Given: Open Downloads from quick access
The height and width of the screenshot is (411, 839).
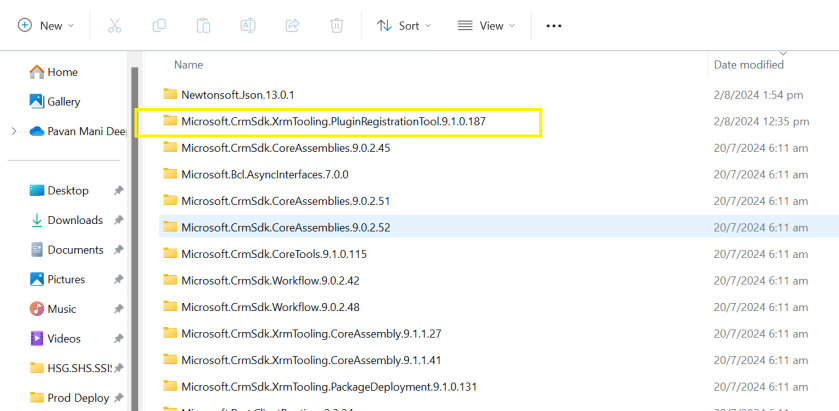Looking at the screenshot, I should [75, 220].
